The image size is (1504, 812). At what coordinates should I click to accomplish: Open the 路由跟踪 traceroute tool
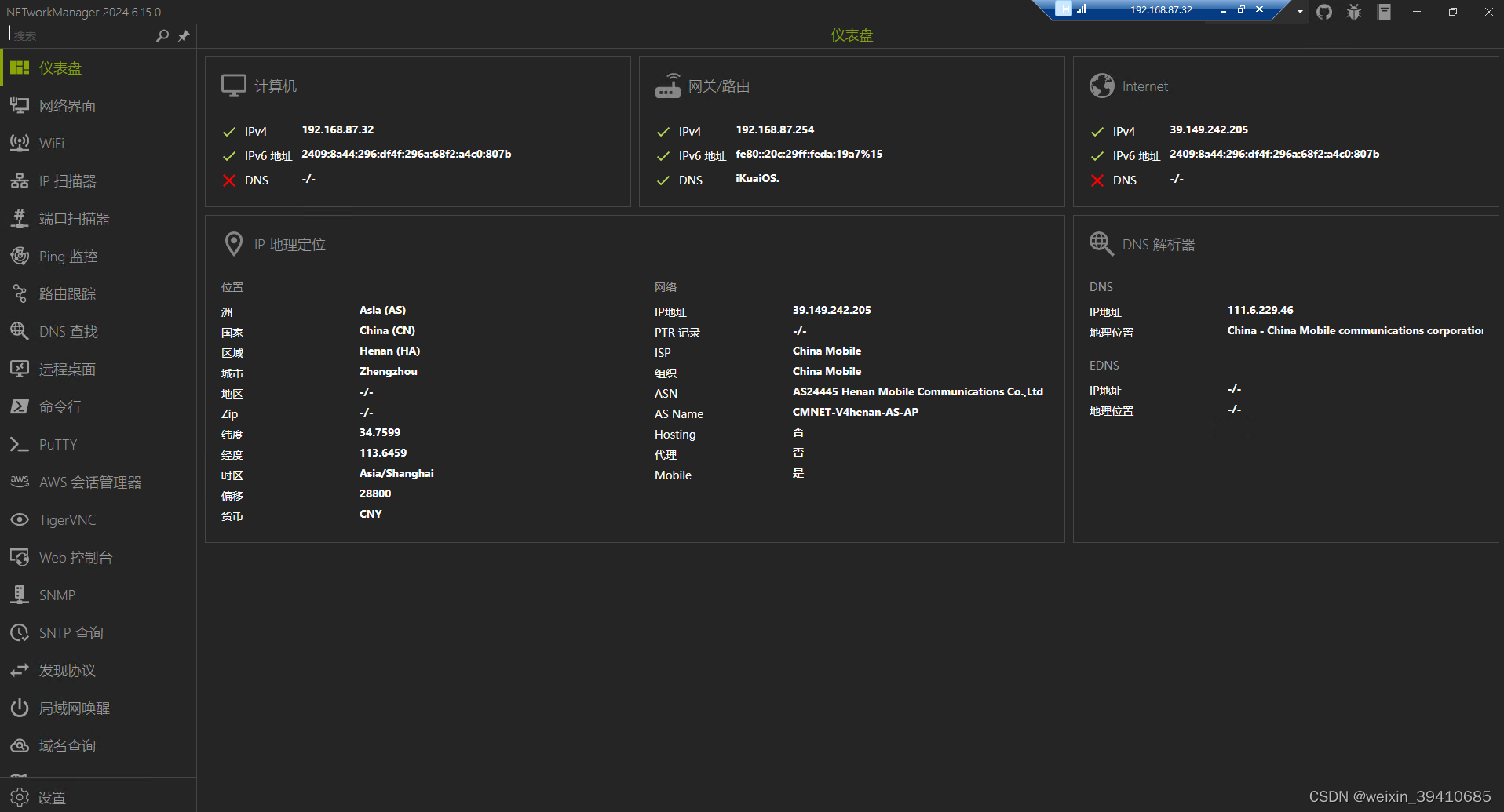pyautogui.click(x=67, y=293)
